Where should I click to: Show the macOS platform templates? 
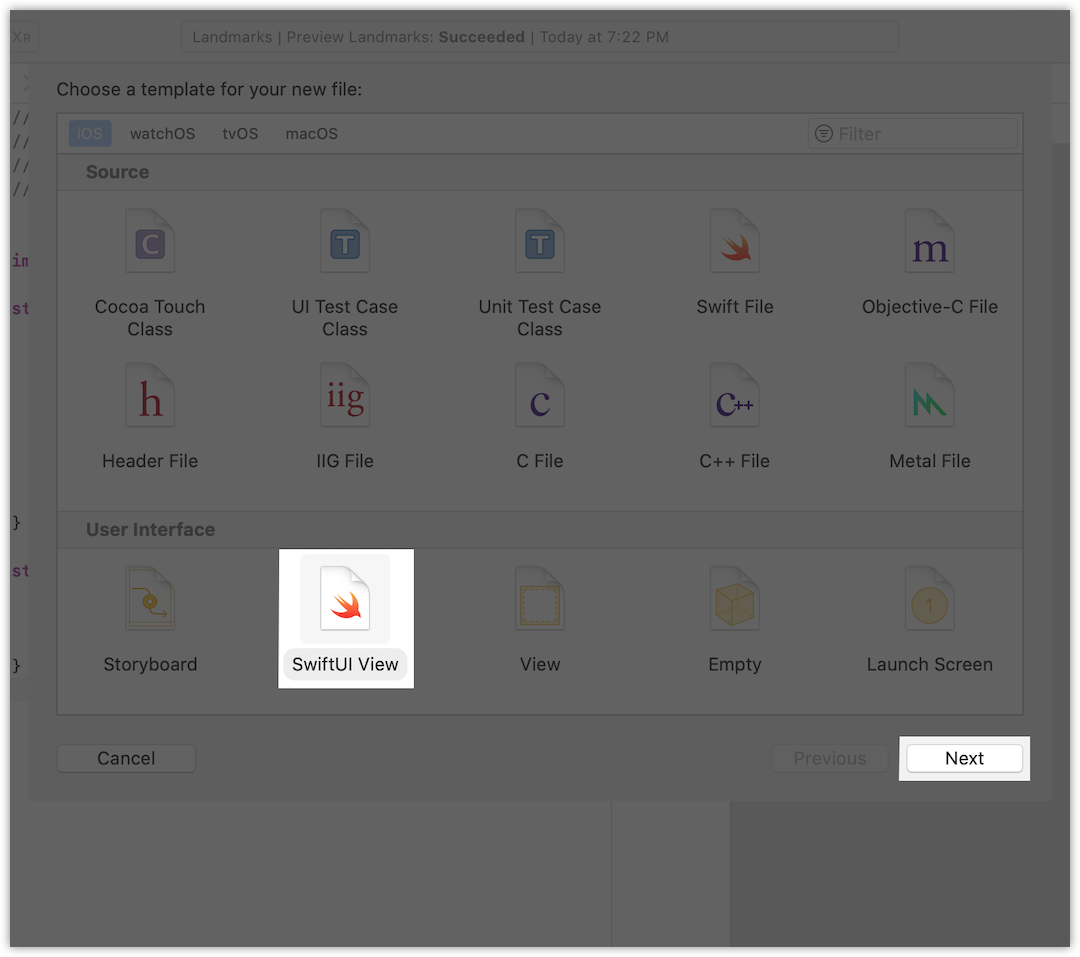[x=311, y=134]
